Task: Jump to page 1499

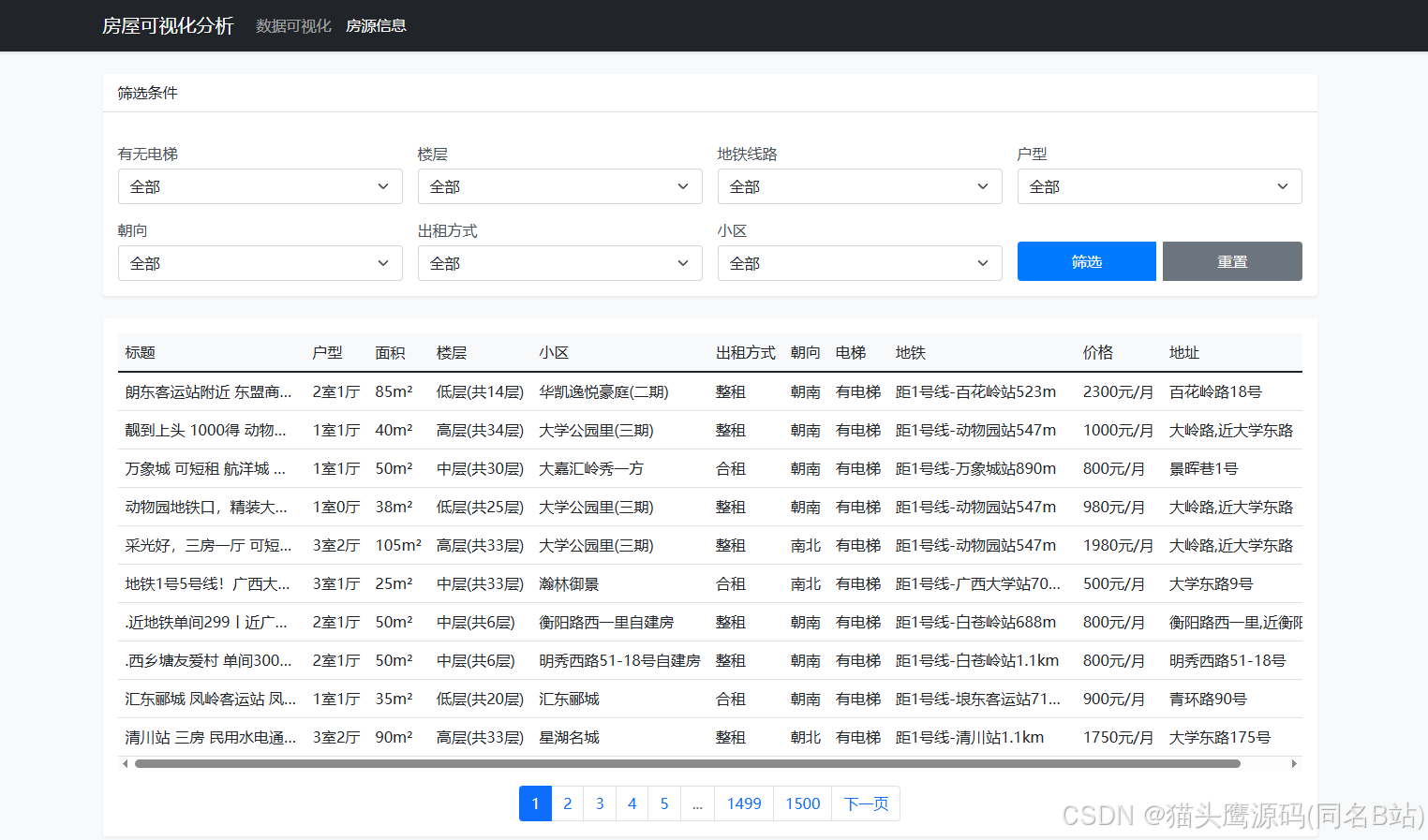Action: [x=744, y=803]
